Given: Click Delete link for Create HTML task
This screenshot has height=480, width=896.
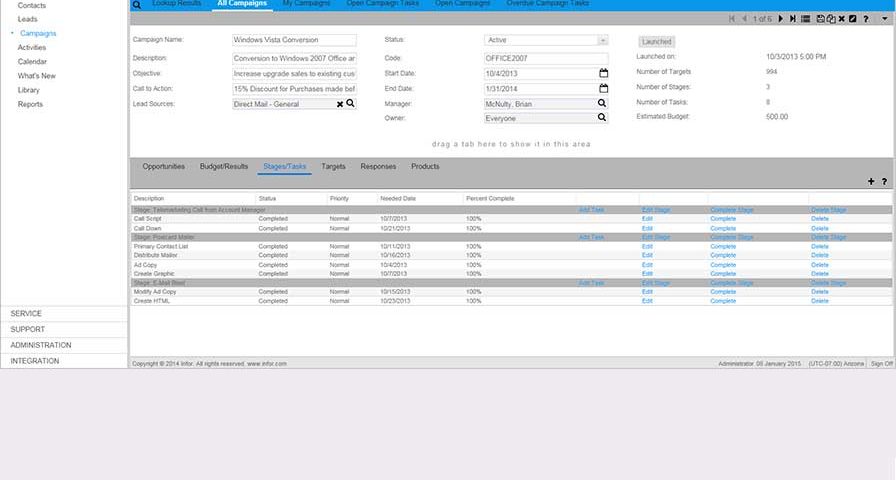Looking at the screenshot, I should pyautogui.click(x=819, y=301).
